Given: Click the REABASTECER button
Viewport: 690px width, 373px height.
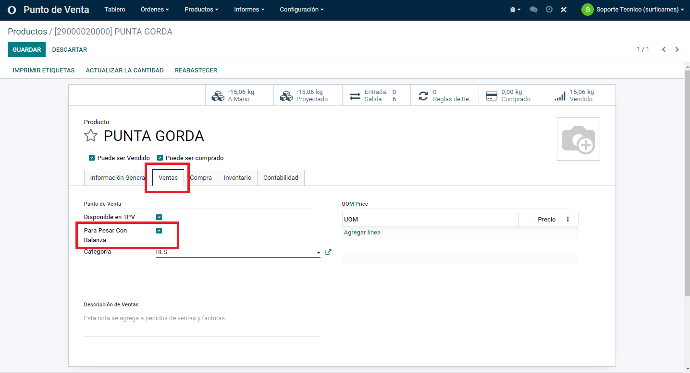Looking at the screenshot, I should pyautogui.click(x=196, y=70).
